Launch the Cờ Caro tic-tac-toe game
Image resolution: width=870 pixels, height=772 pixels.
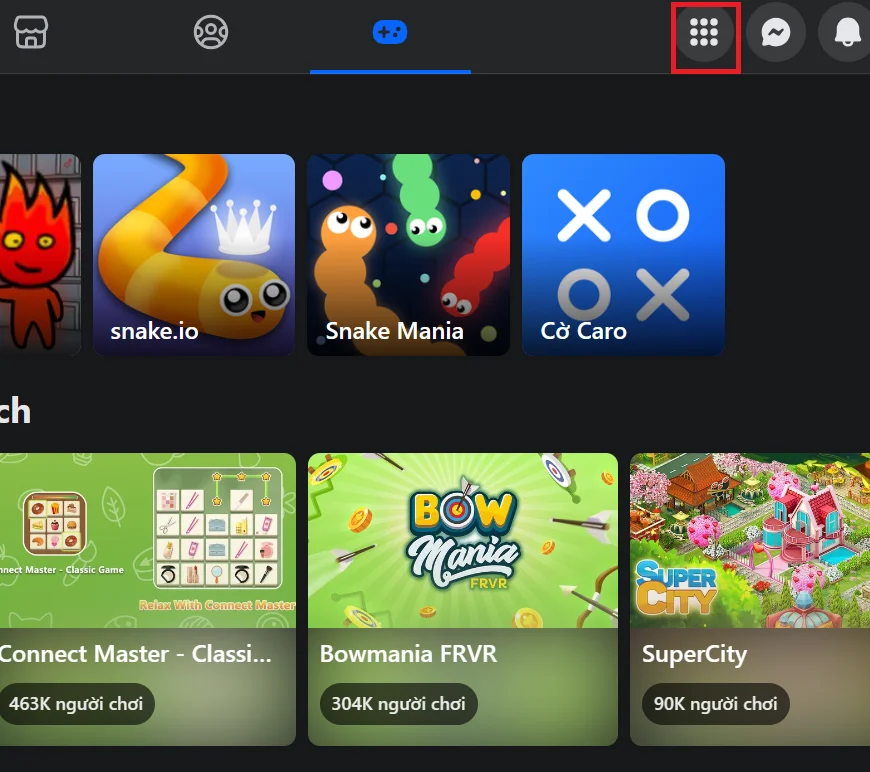622,254
